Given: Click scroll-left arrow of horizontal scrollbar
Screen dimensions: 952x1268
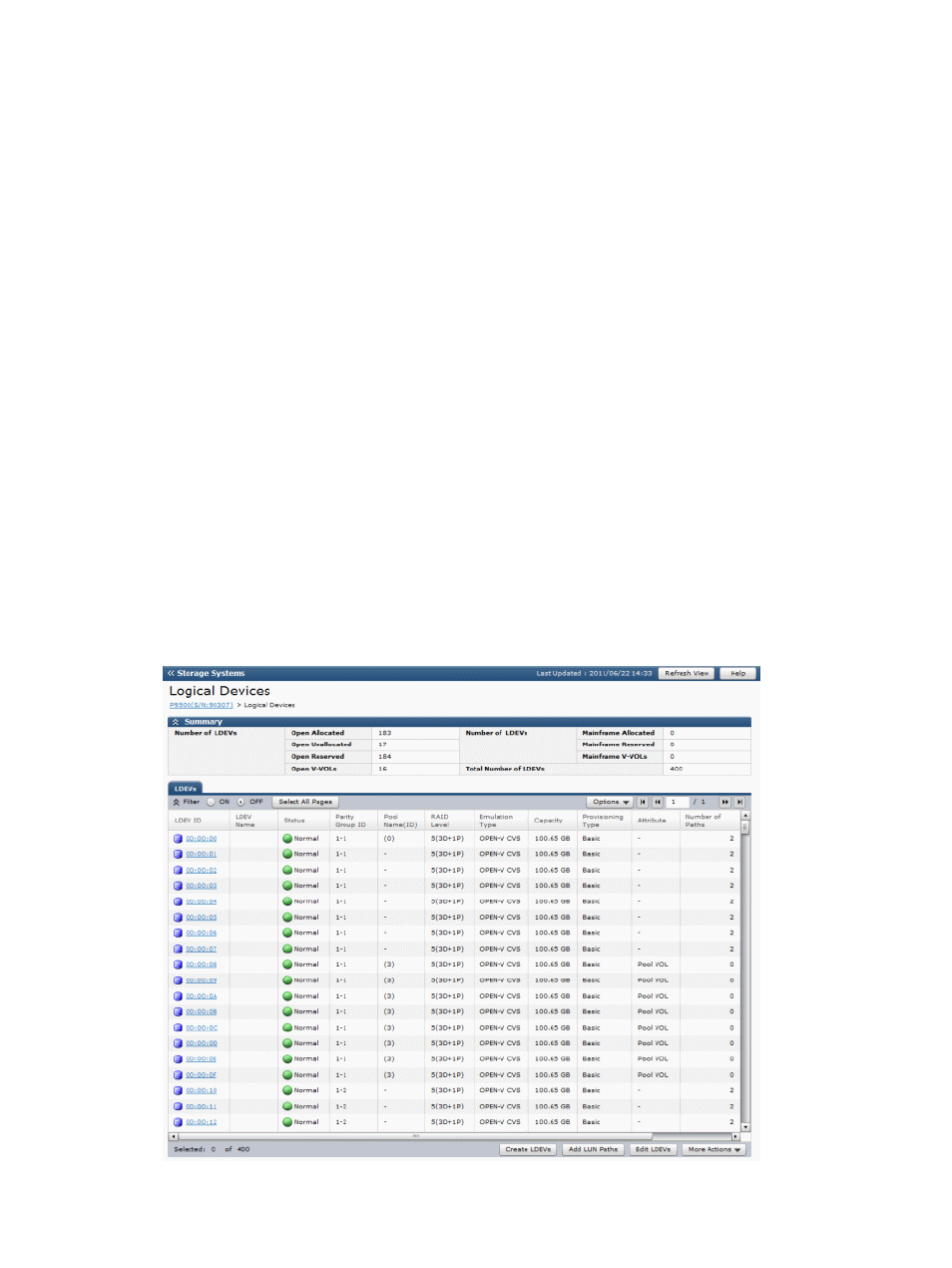Looking at the screenshot, I should pyautogui.click(x=173, y=1136).
